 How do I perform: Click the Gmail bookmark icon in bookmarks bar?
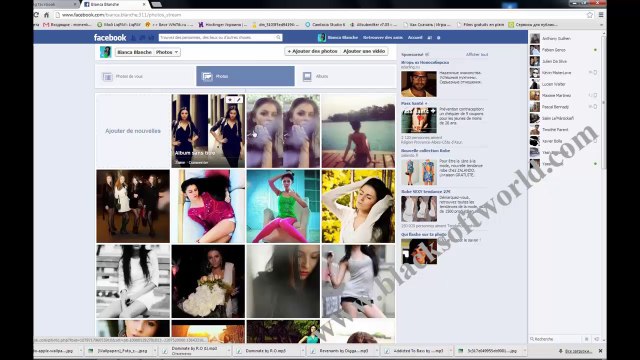coord(46,24)
